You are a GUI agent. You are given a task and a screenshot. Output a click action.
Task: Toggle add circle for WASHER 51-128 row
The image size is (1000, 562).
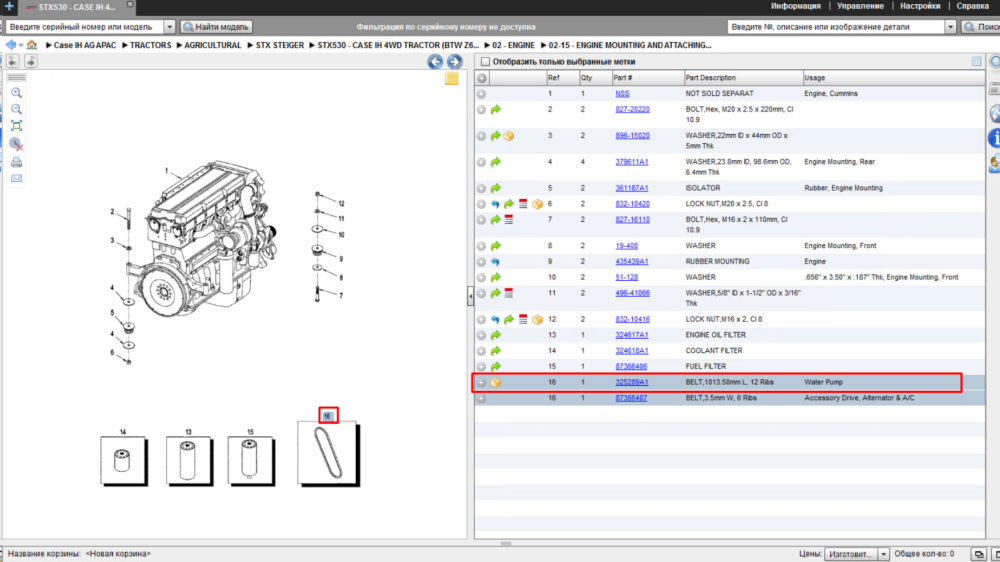(482, 277)
